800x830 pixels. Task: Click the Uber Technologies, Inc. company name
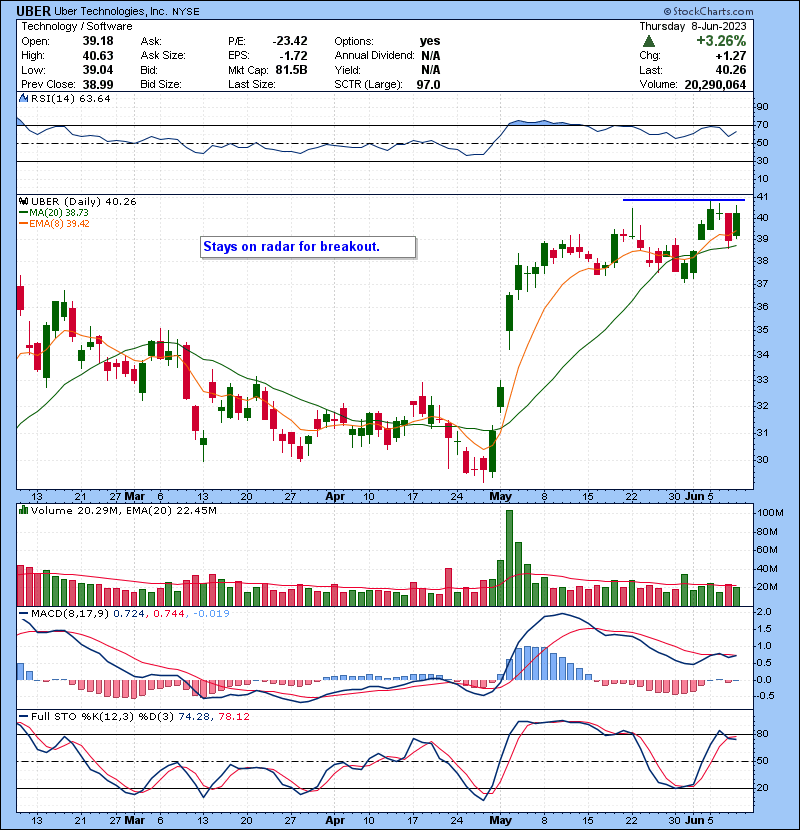(x=111, y=11)
